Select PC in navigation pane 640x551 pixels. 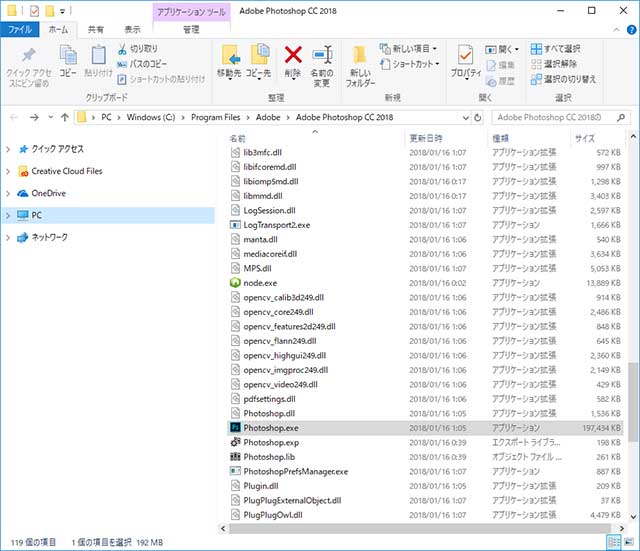tap(108, 216)
